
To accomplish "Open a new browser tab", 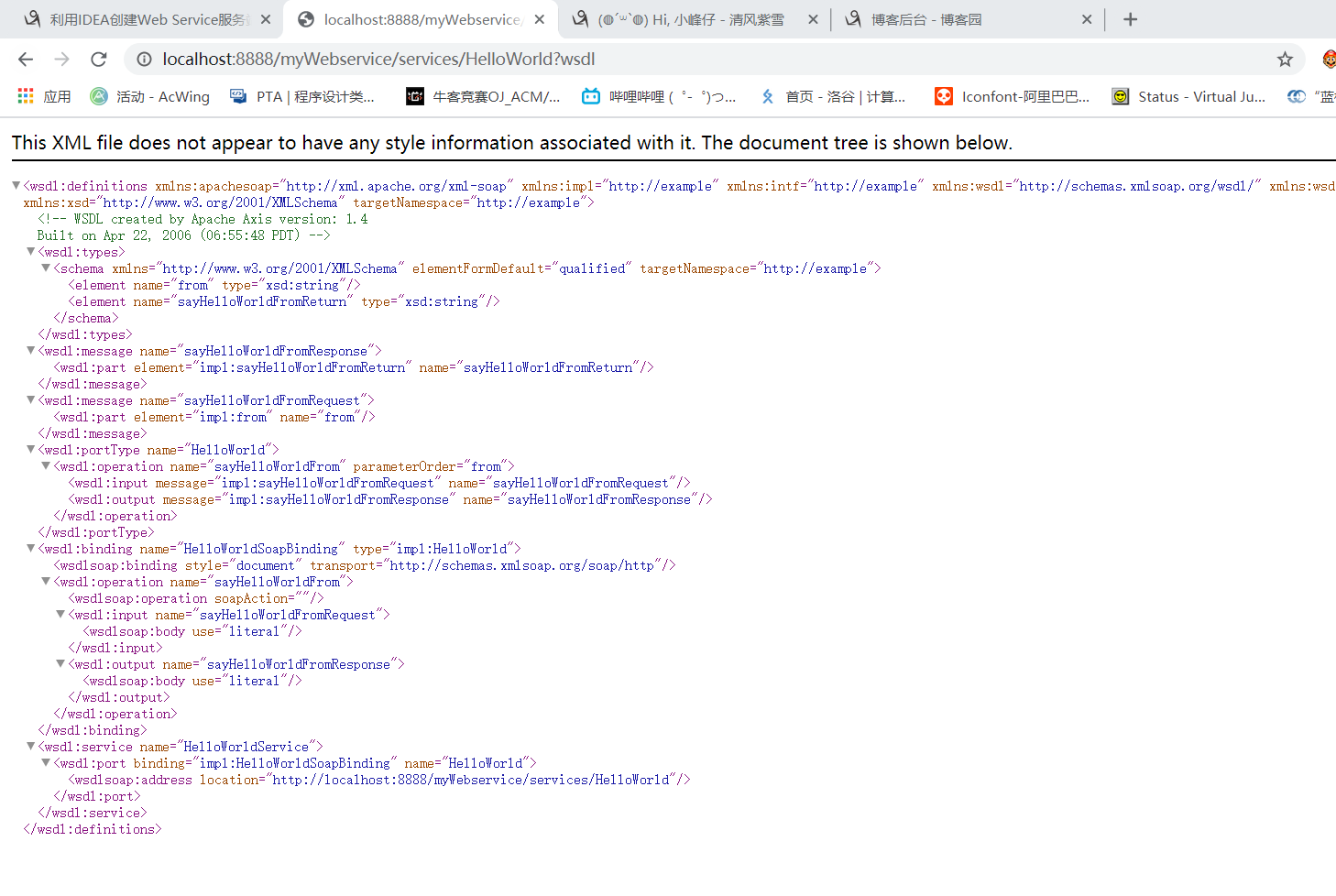I will point(1130,19).
